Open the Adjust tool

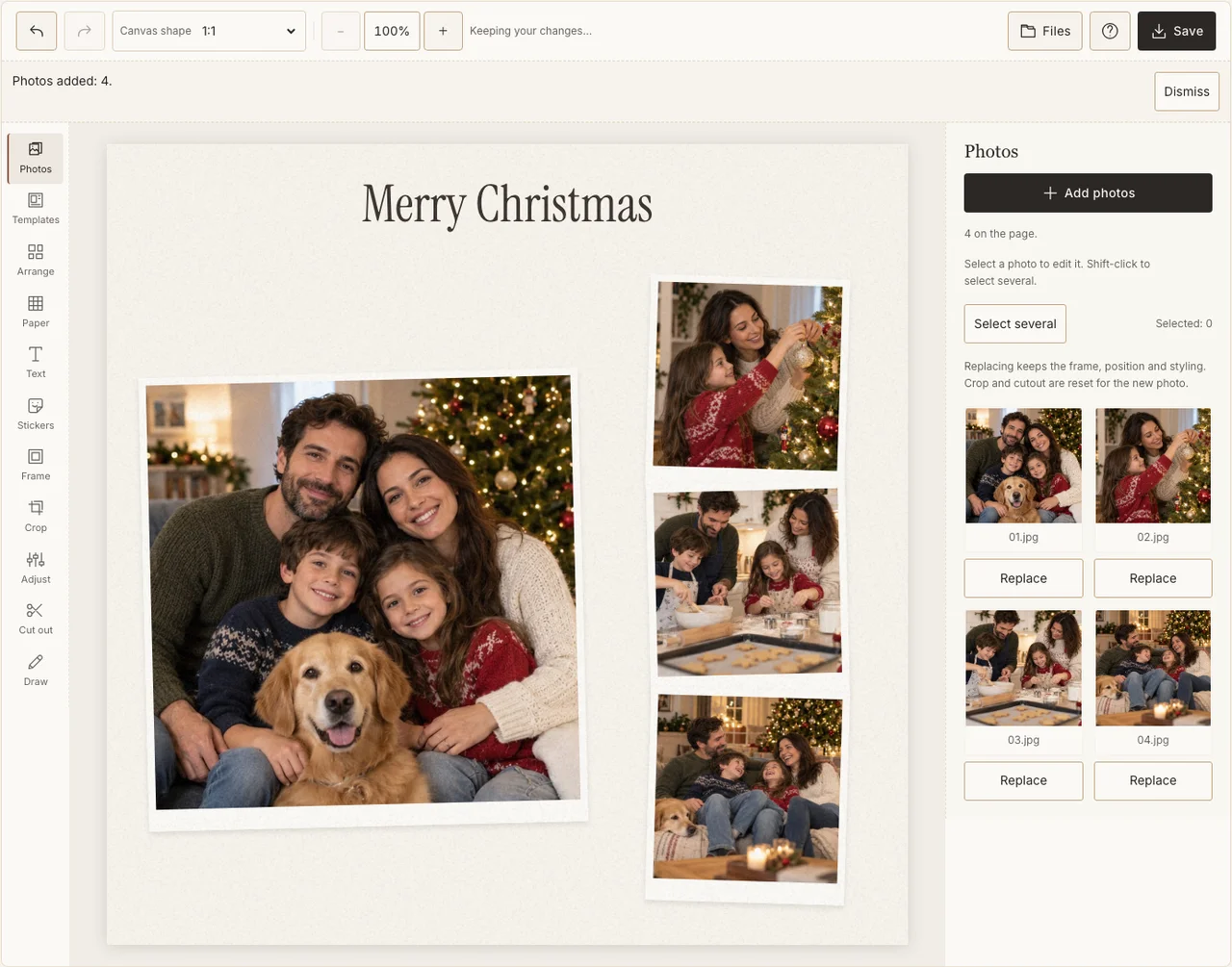[36, 569]
